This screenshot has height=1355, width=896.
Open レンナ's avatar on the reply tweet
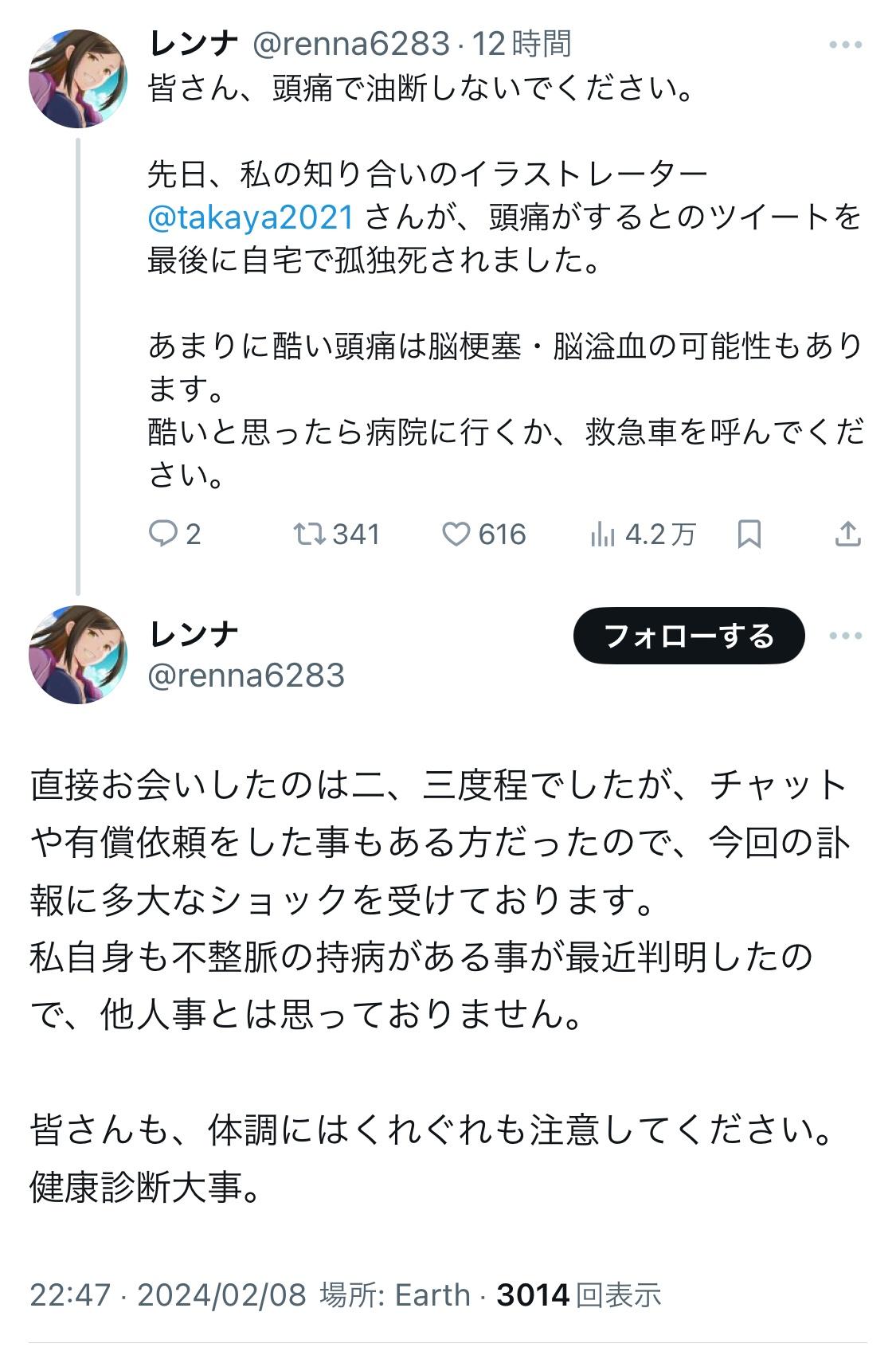click(78, 654)
